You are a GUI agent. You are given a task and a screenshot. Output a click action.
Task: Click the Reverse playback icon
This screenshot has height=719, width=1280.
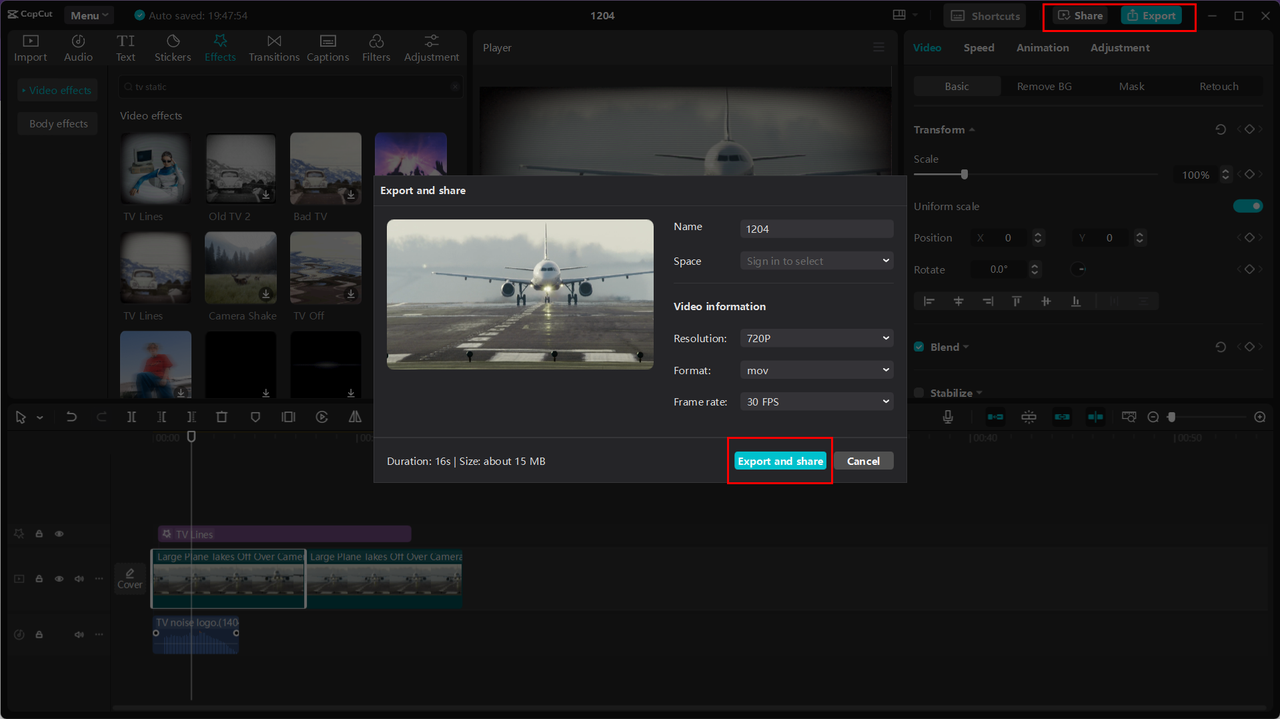click(x=322, y=417)
